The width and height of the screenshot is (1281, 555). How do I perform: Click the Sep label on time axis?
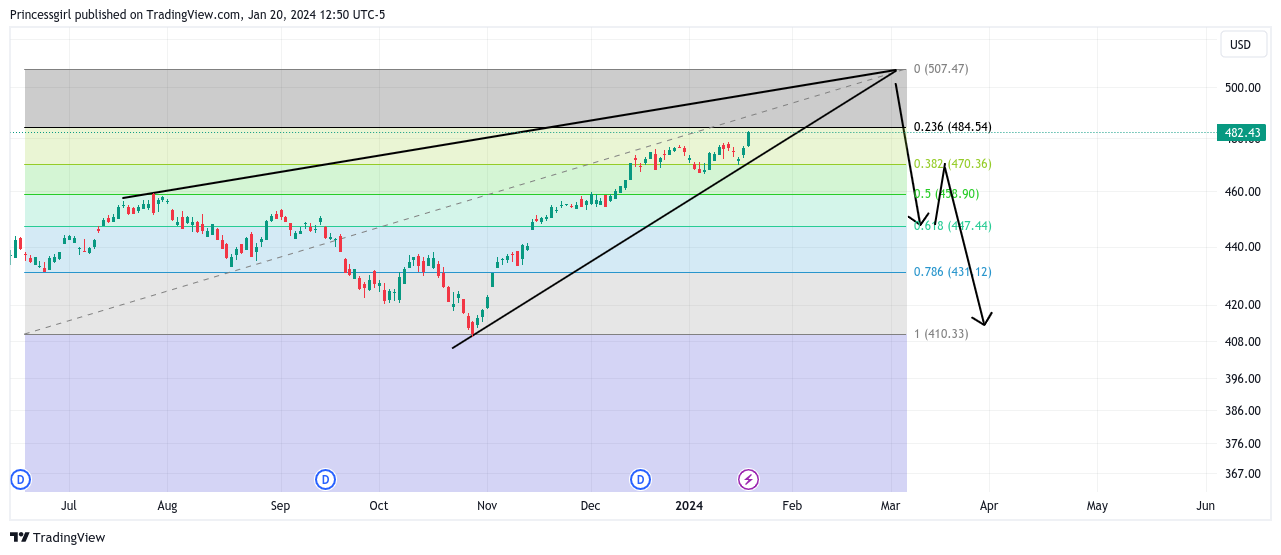pyautogui.click(x=280, y=506)
